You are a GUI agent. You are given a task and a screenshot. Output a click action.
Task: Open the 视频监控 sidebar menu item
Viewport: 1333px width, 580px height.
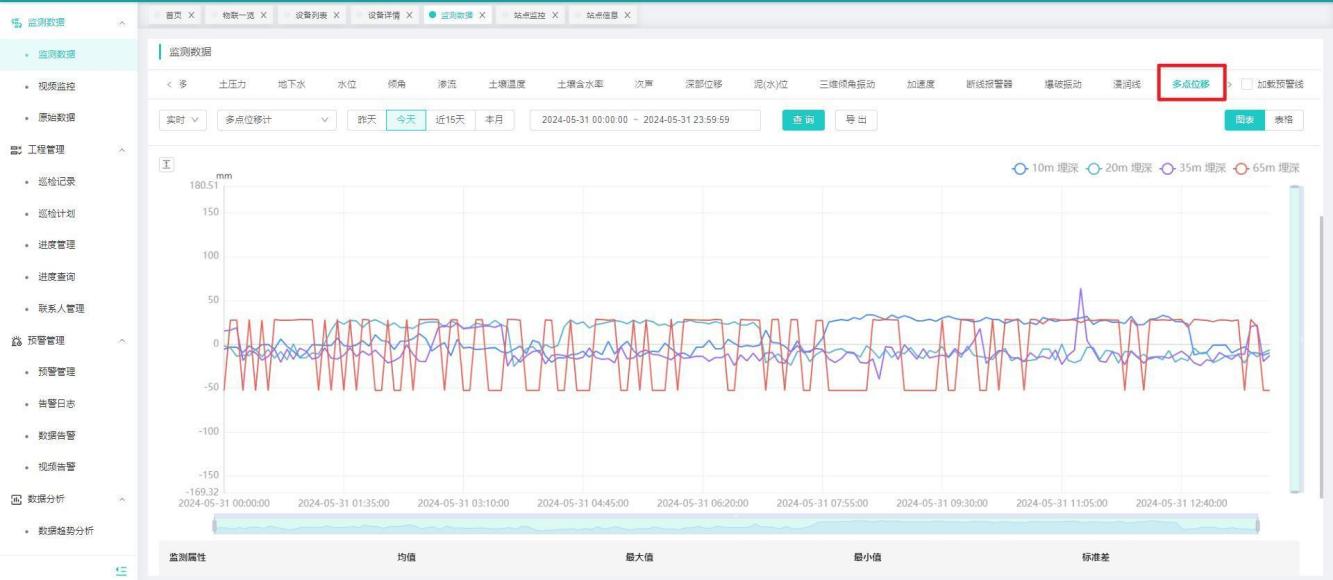[57, 86]
